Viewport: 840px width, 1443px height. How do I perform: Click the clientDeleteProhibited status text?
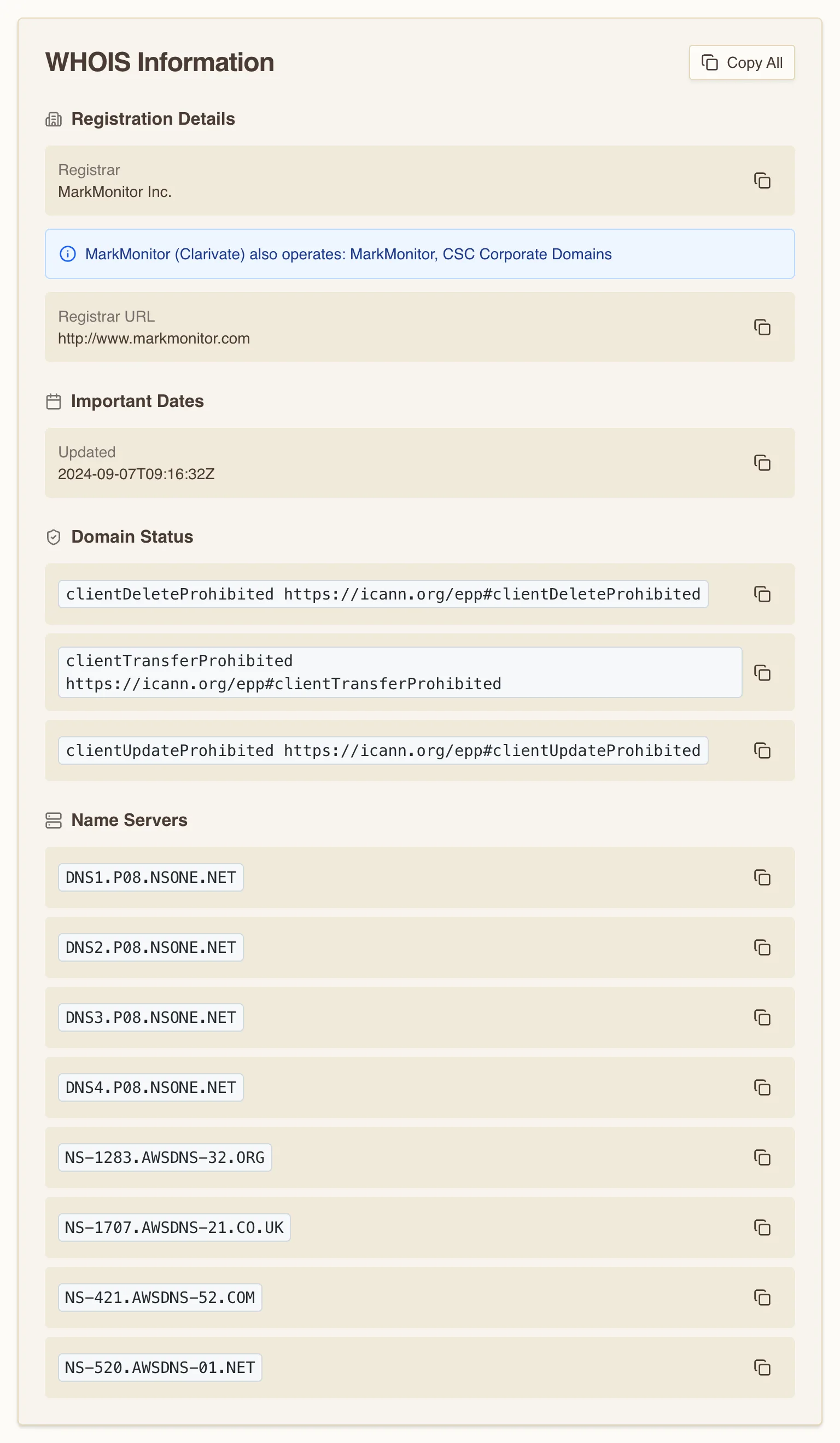point(383,594)
